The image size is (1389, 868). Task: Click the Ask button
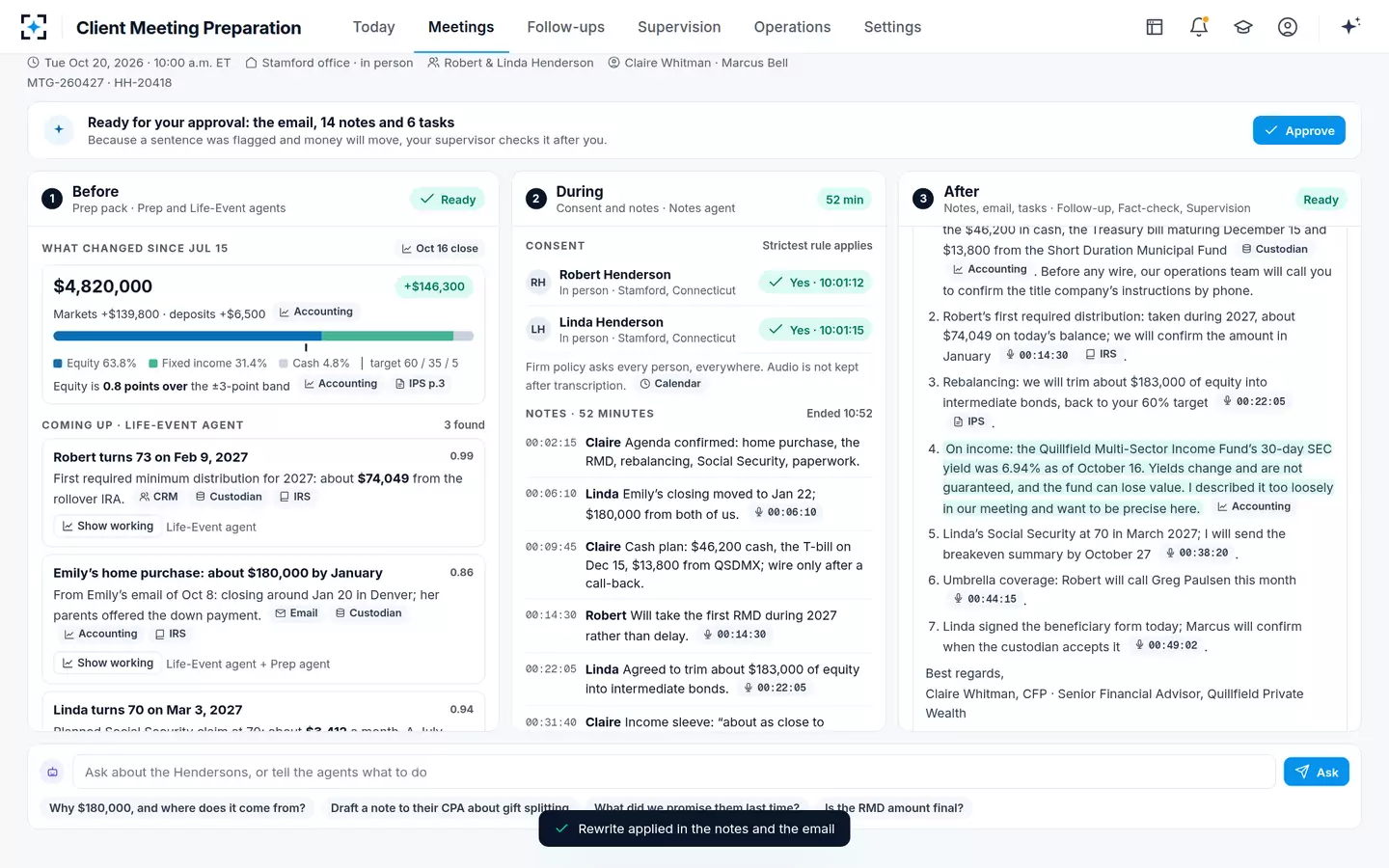pyautogui.click(x=1317, y=772)
